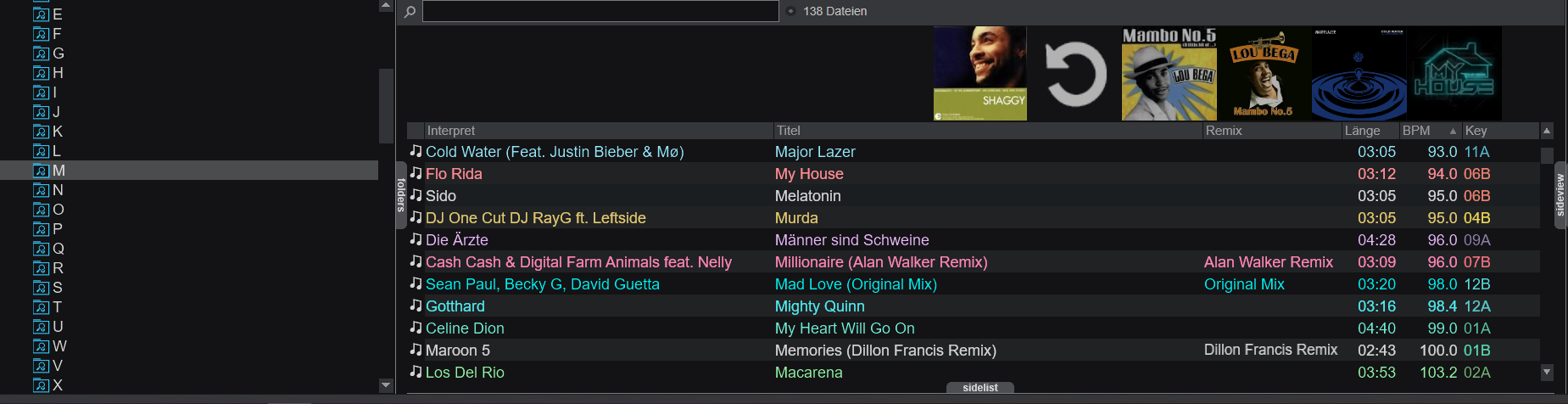Open the M filter folder
1568x404 pixels.
pyautogui.click(x=59, y=171)
